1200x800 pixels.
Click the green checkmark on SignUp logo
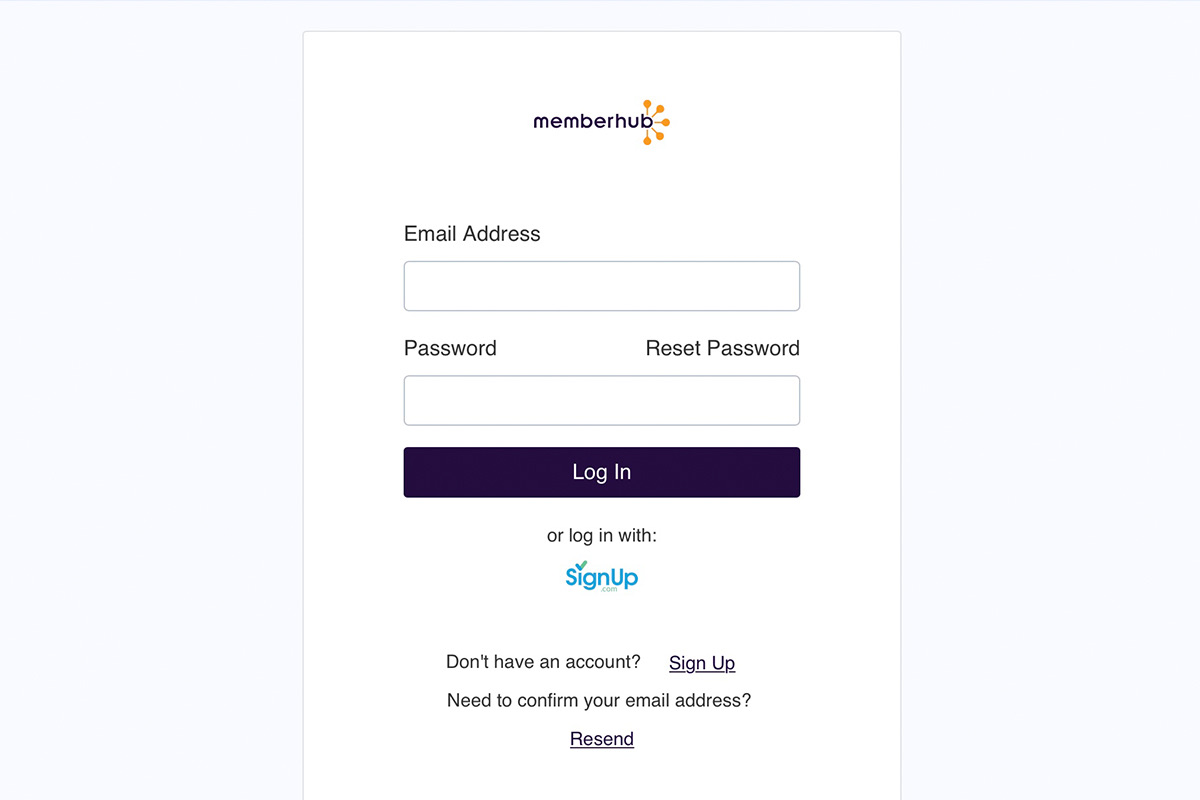(x=581, y=565)
